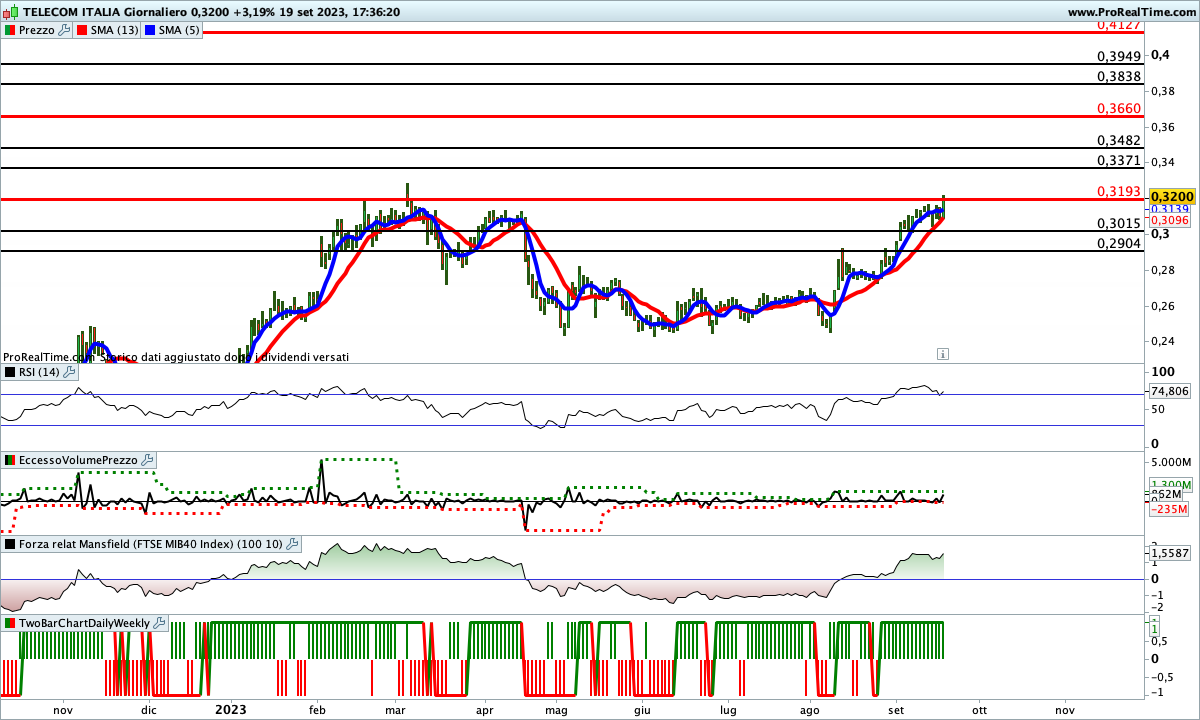Viewport: 1200px width, 720px height.
Task: Click the resistance level label 0,4127
Action: point(1119,24)
